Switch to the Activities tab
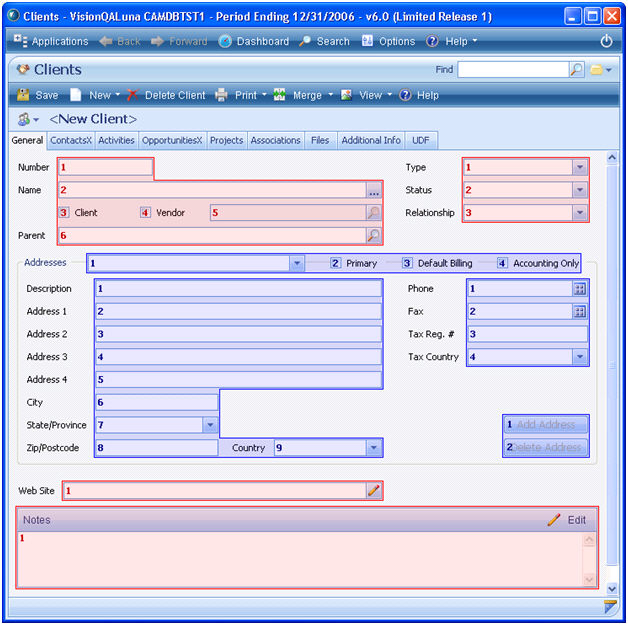The width and height of the screenshot is (628, 625). [x=116, y=140]
